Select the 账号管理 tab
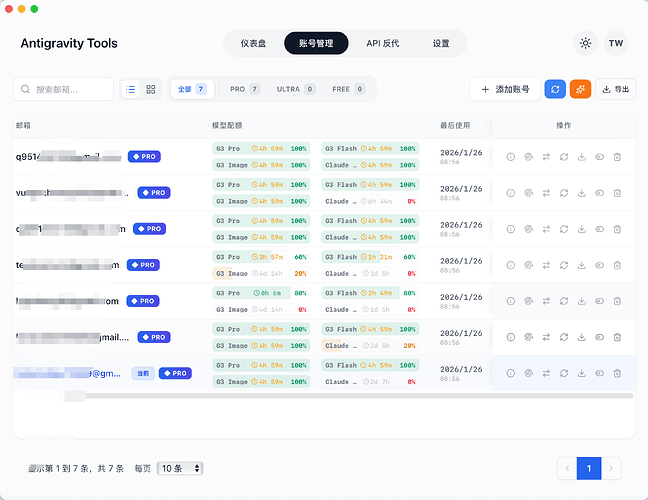Image resolution: width=648 pixels, height=500 pixels. point(316,43)
